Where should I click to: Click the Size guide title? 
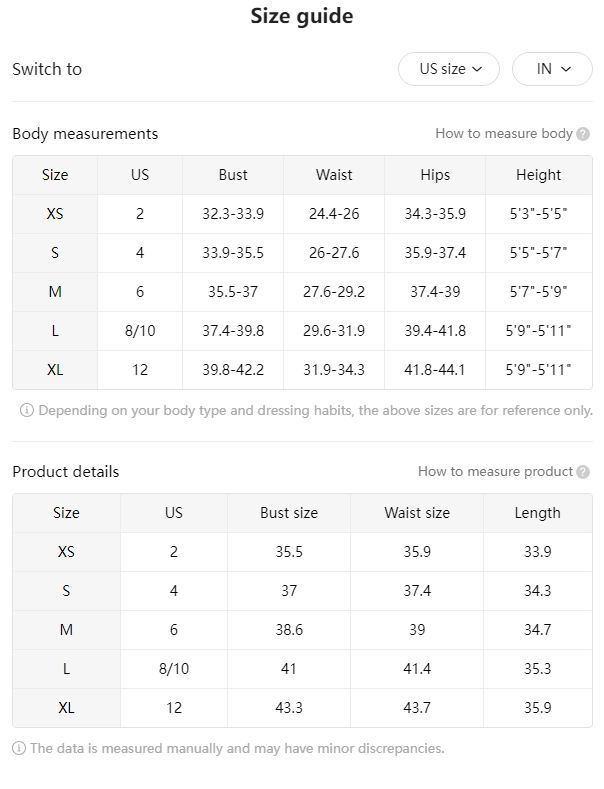[x=302, y=16]
